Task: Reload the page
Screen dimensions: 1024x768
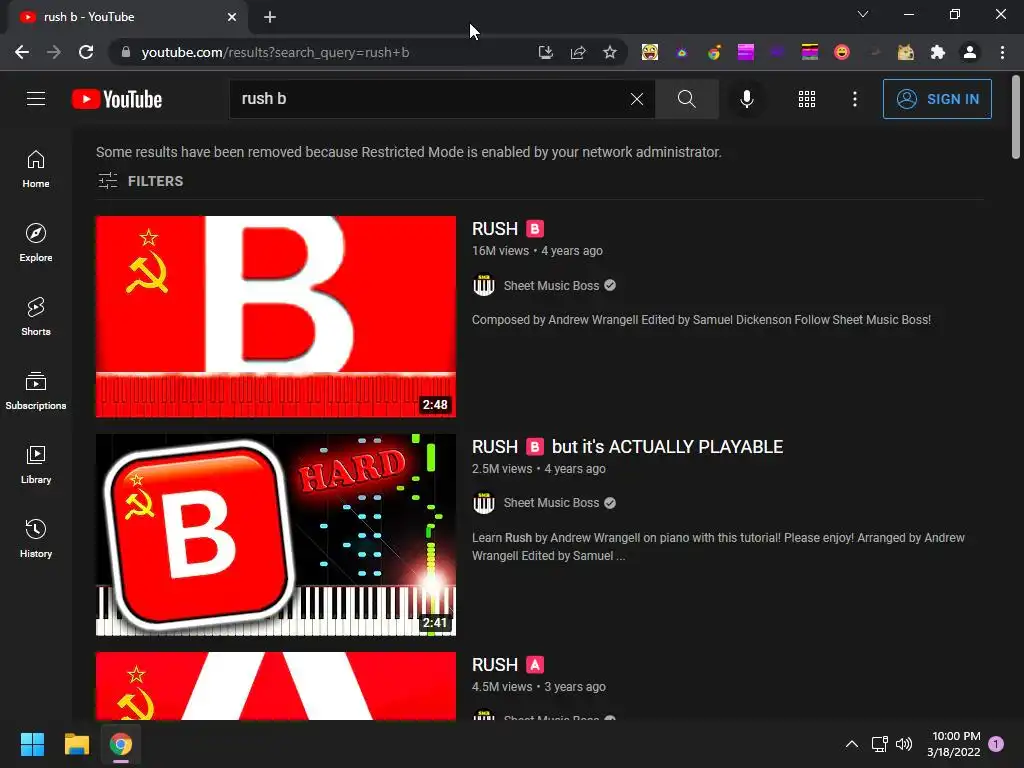Action: point(86,52)
